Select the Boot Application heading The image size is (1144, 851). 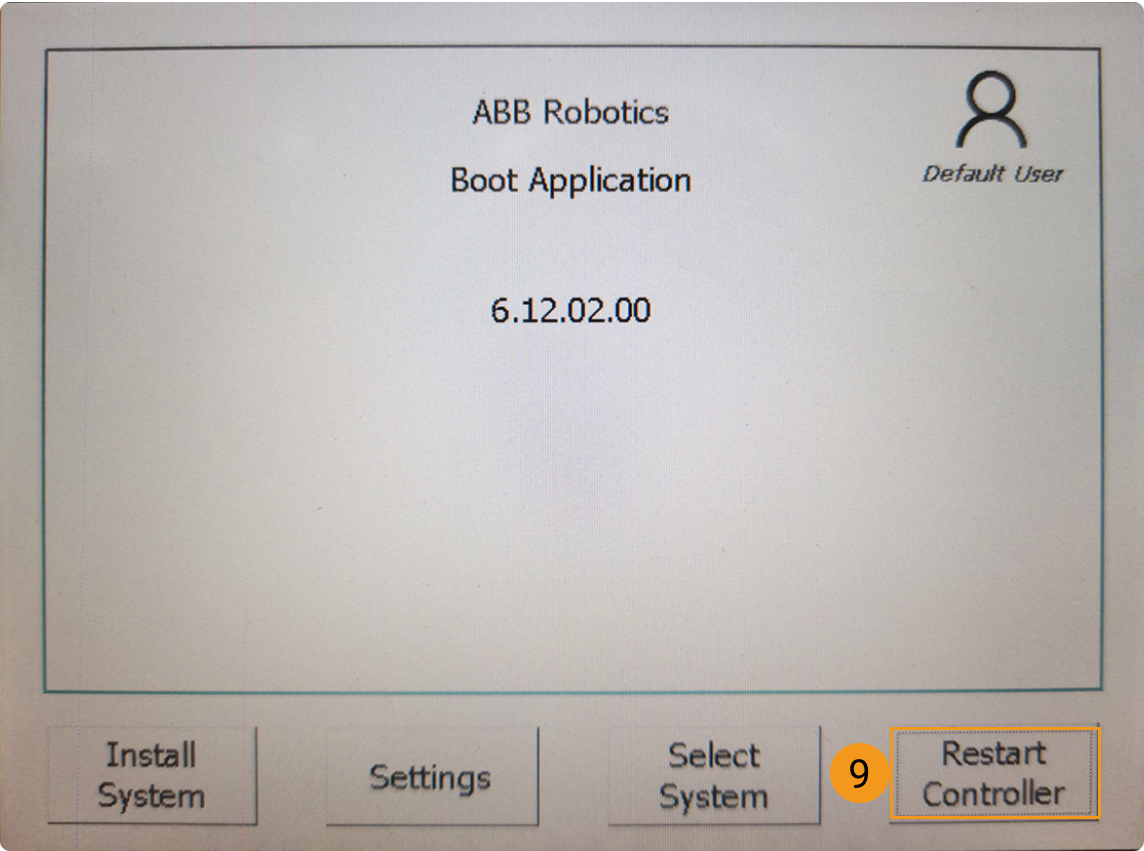click(569, 181)
